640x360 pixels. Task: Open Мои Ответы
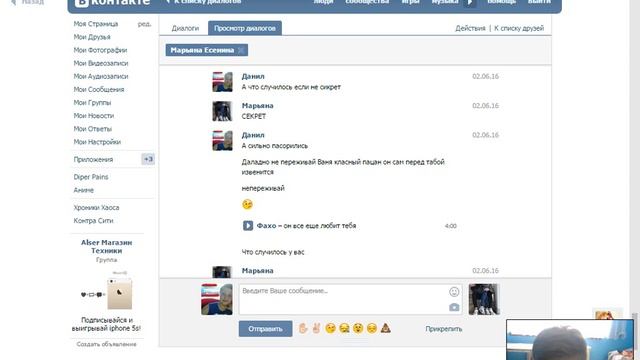coord(93,129)
